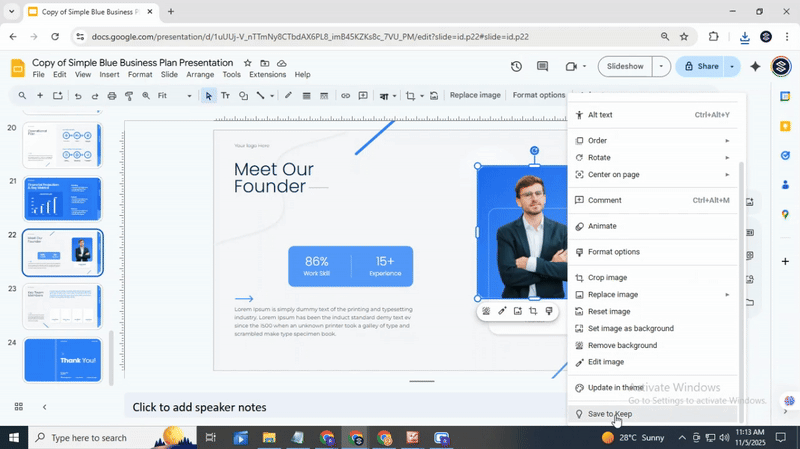This screenshot has height=449, width=800.
Task: Open Google Keep in the side panel
Action: (x=785, y=127)
